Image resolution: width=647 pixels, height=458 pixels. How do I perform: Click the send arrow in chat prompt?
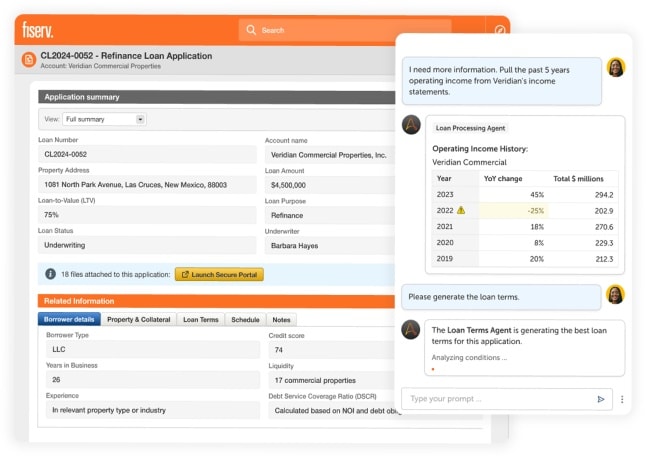(x=601, y=399)
